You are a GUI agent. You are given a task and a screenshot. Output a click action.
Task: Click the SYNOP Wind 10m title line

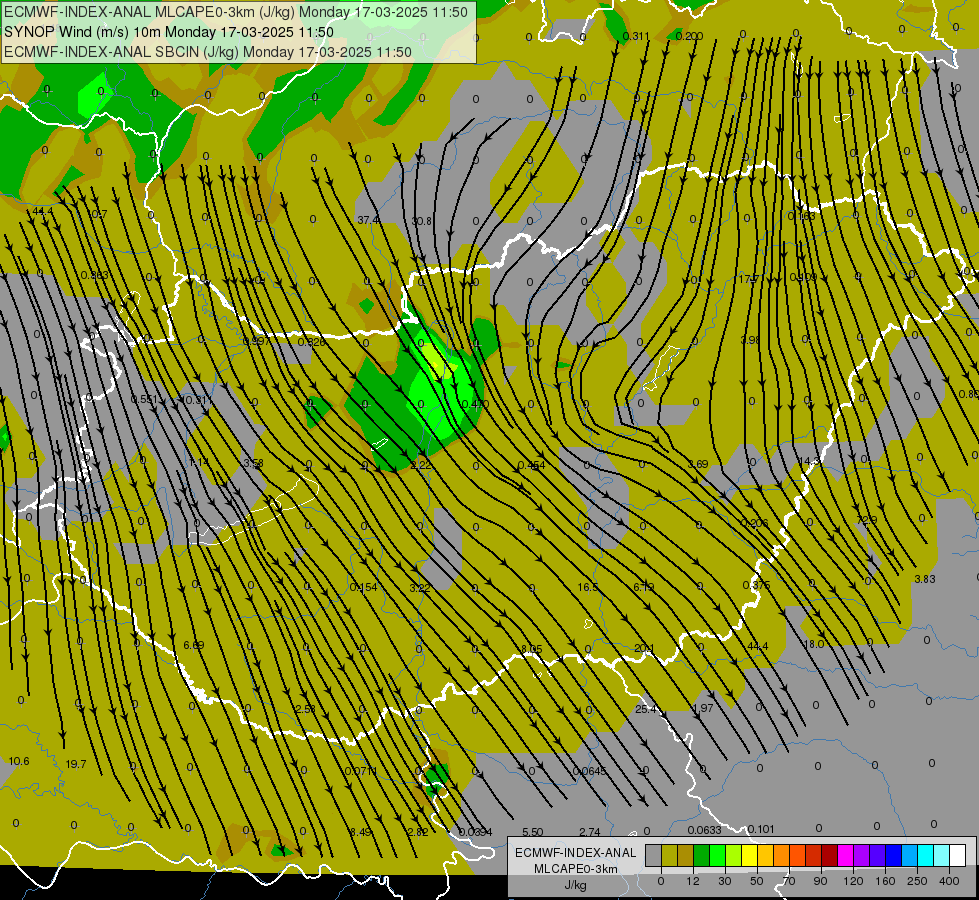tap(169, 32)
